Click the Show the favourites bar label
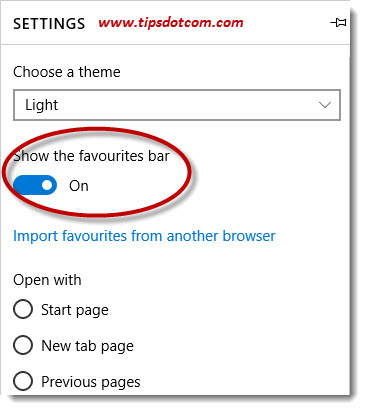This screenshot has height=410, width=365. [x=91, y=156]
